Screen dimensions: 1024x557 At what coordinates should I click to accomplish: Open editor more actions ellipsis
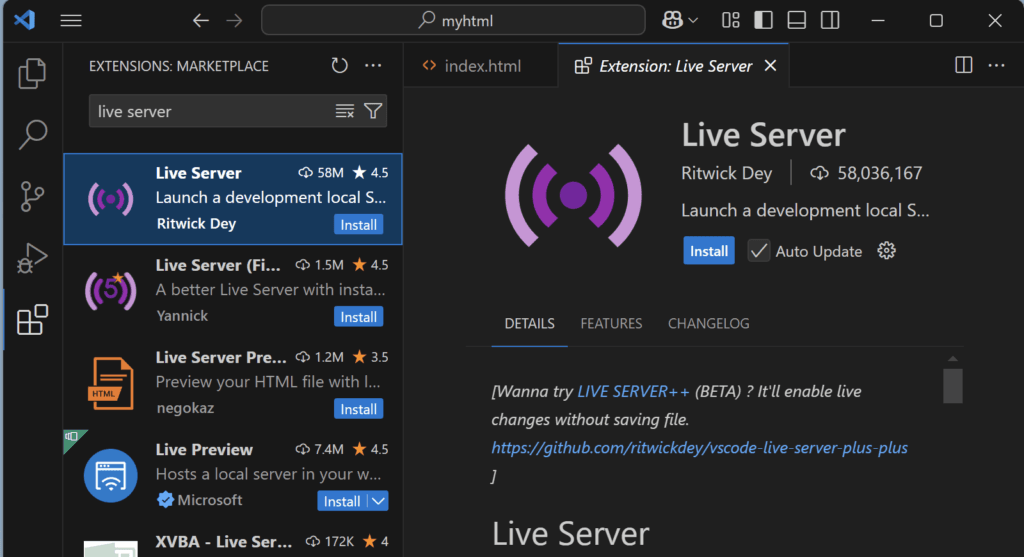click(x=997, y=65)
